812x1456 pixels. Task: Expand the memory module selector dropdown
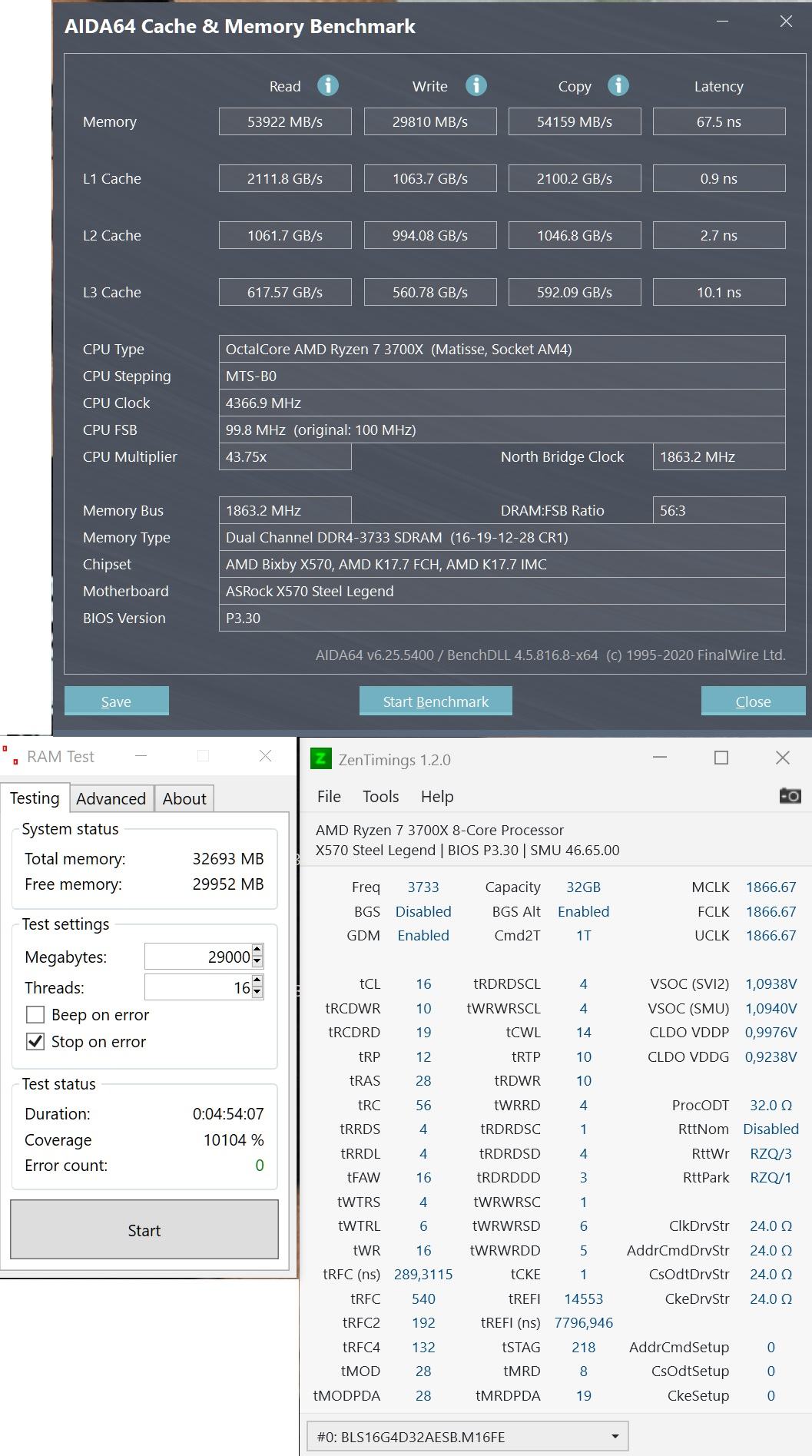click(x=615, y=1437)
